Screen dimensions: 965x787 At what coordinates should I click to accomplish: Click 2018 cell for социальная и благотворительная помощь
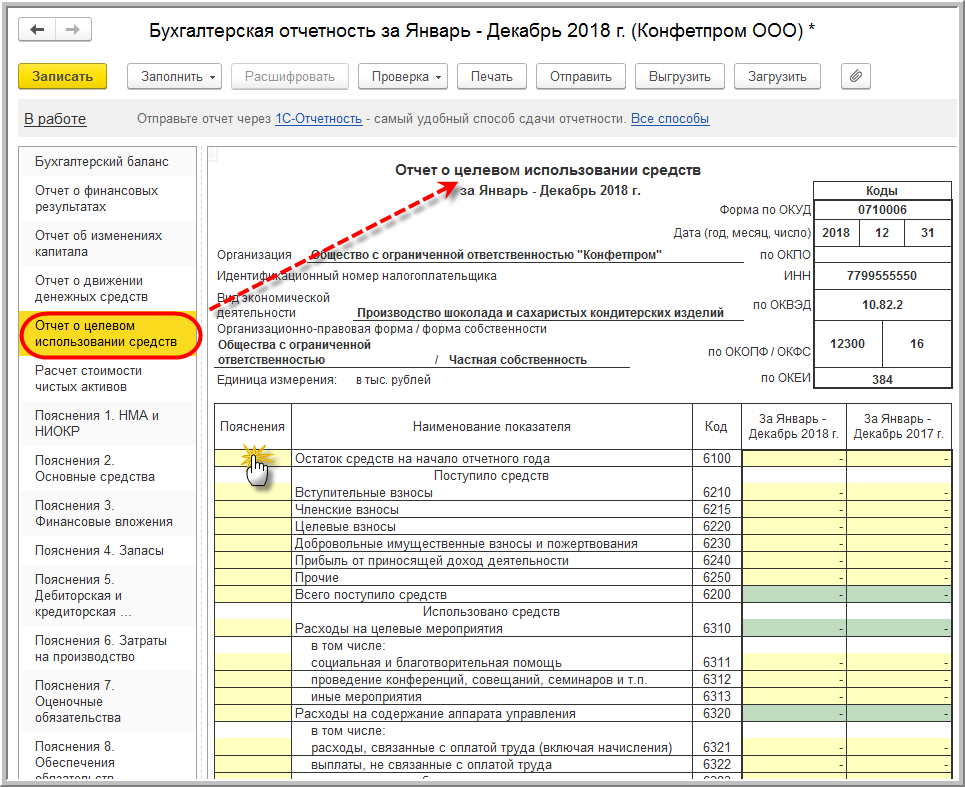(x=794, y=663)
